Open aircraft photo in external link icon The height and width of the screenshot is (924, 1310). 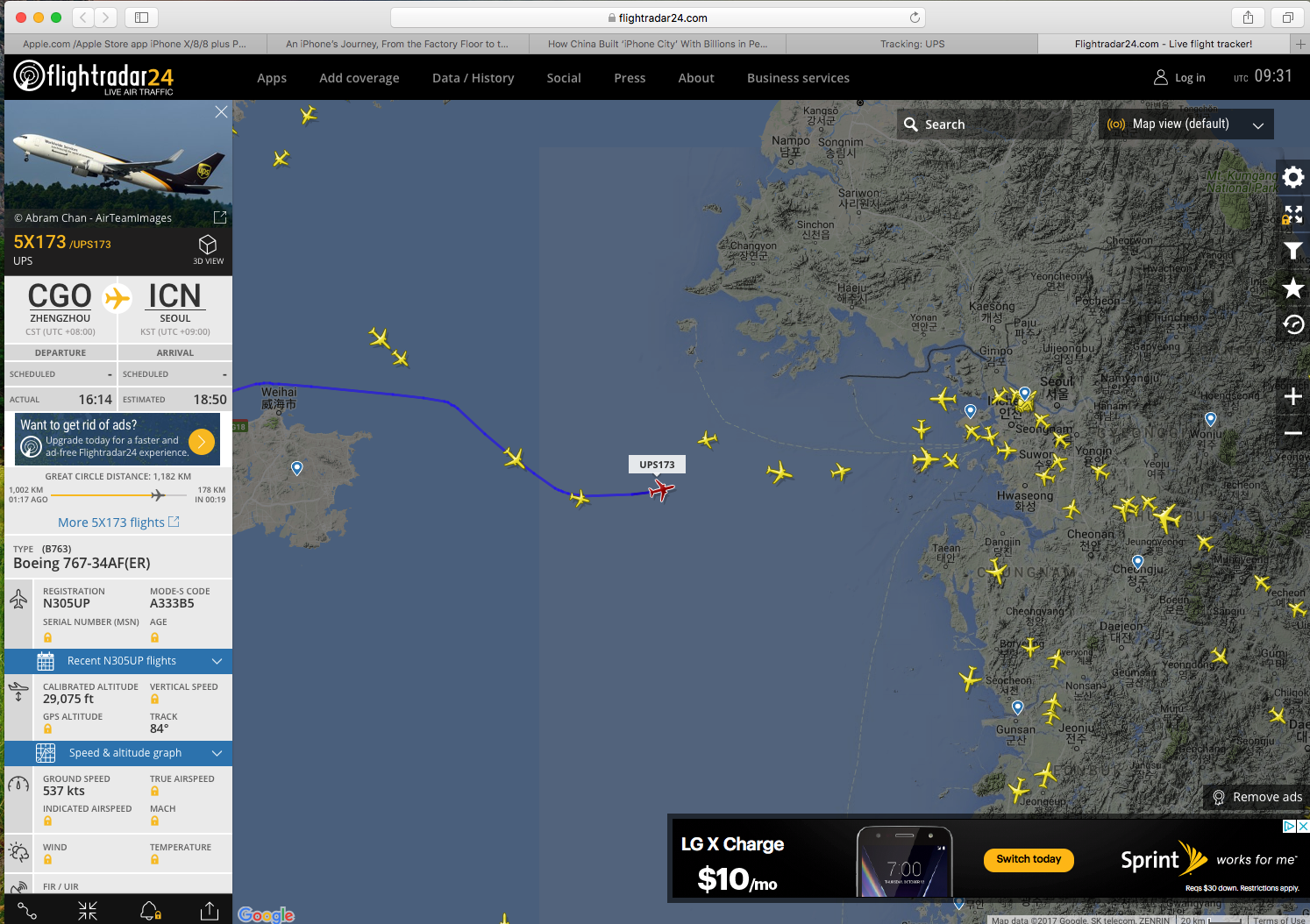coord(220,217)
